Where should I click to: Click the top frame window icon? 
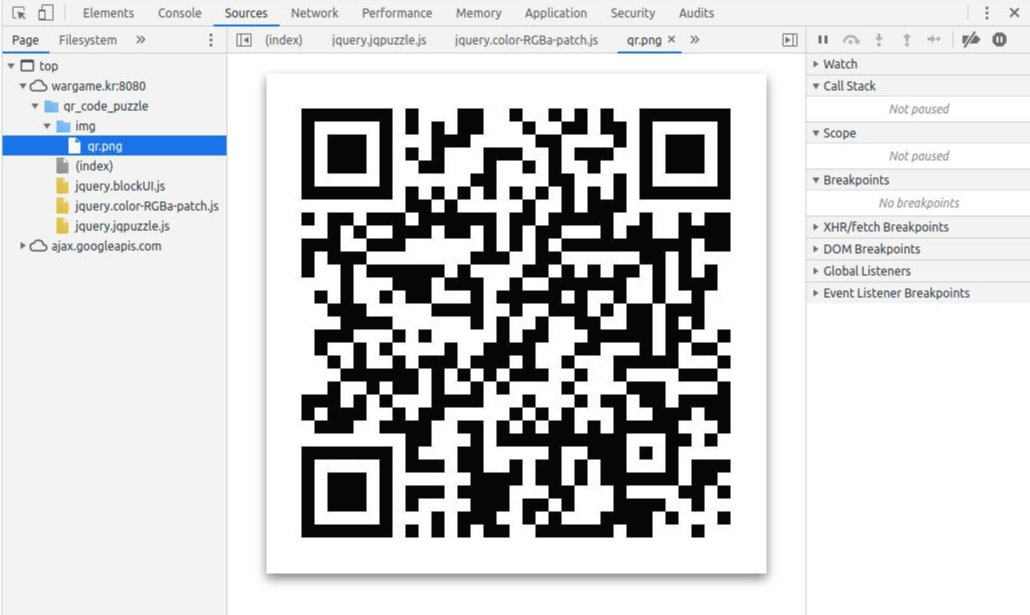27,66
